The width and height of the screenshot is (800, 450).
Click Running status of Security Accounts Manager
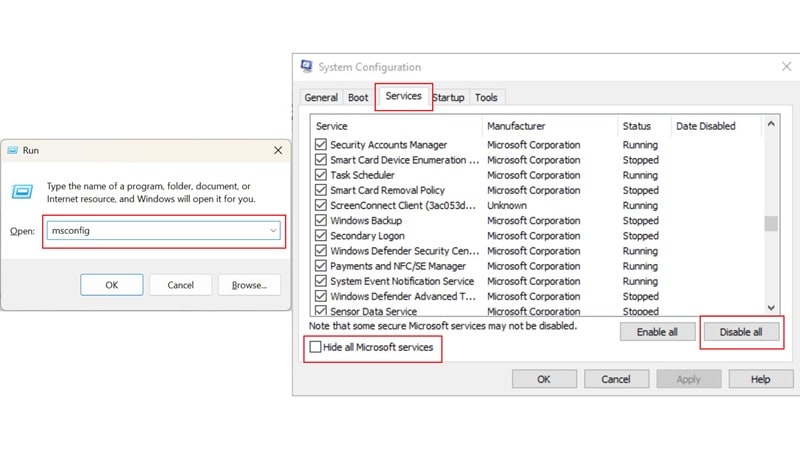click(640, 144)
